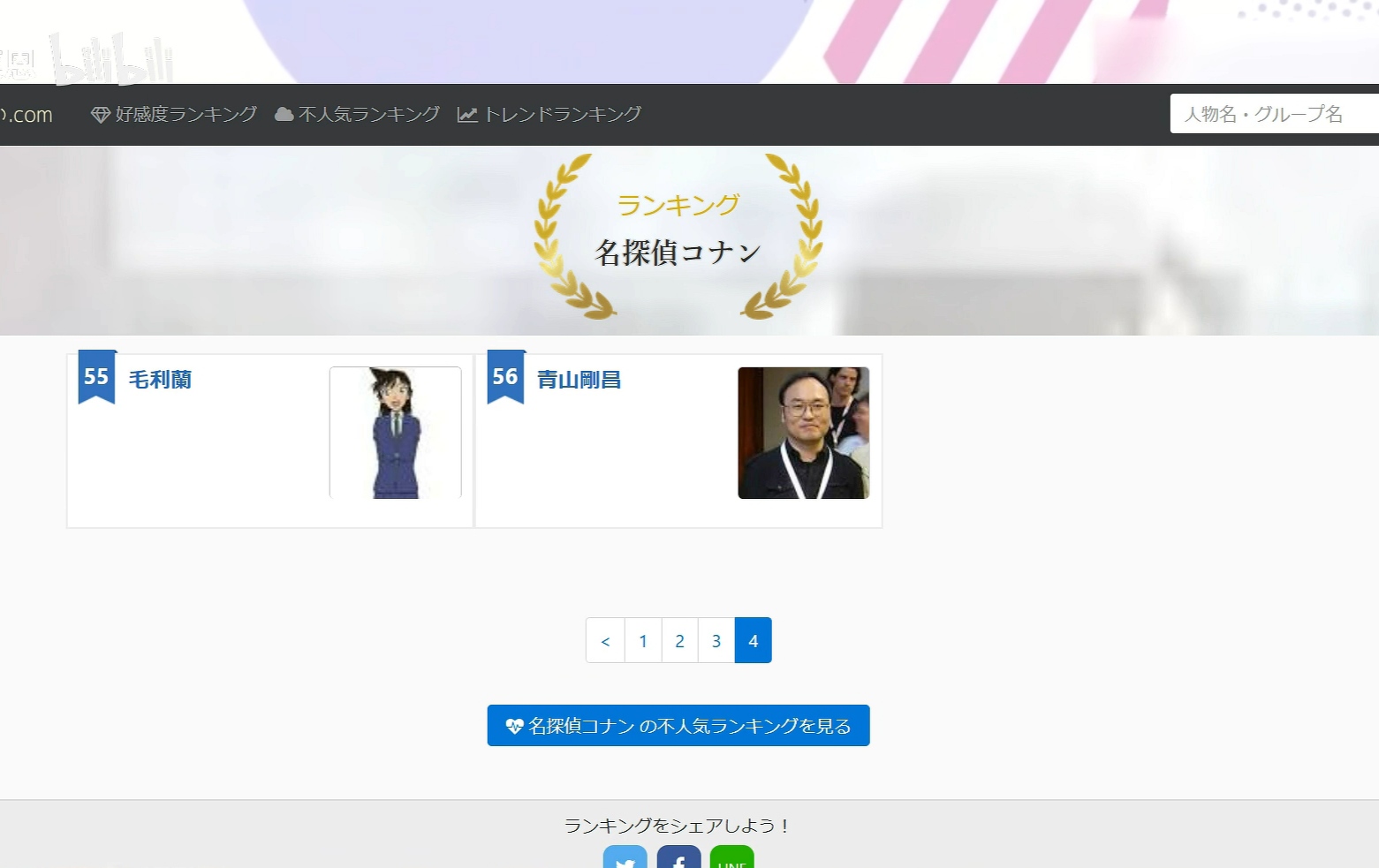Open the トレンドランキング menu item

549,115
